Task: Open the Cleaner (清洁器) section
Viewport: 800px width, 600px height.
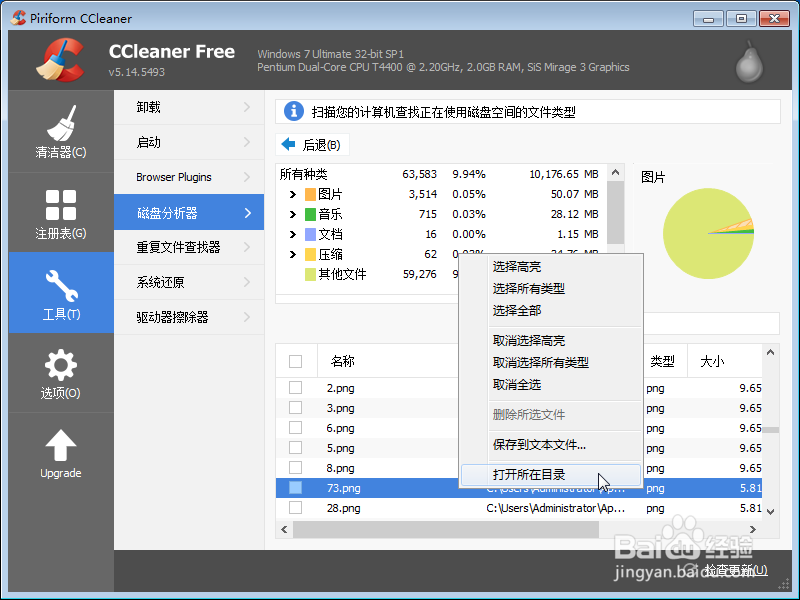Action: tap(61, 132)
